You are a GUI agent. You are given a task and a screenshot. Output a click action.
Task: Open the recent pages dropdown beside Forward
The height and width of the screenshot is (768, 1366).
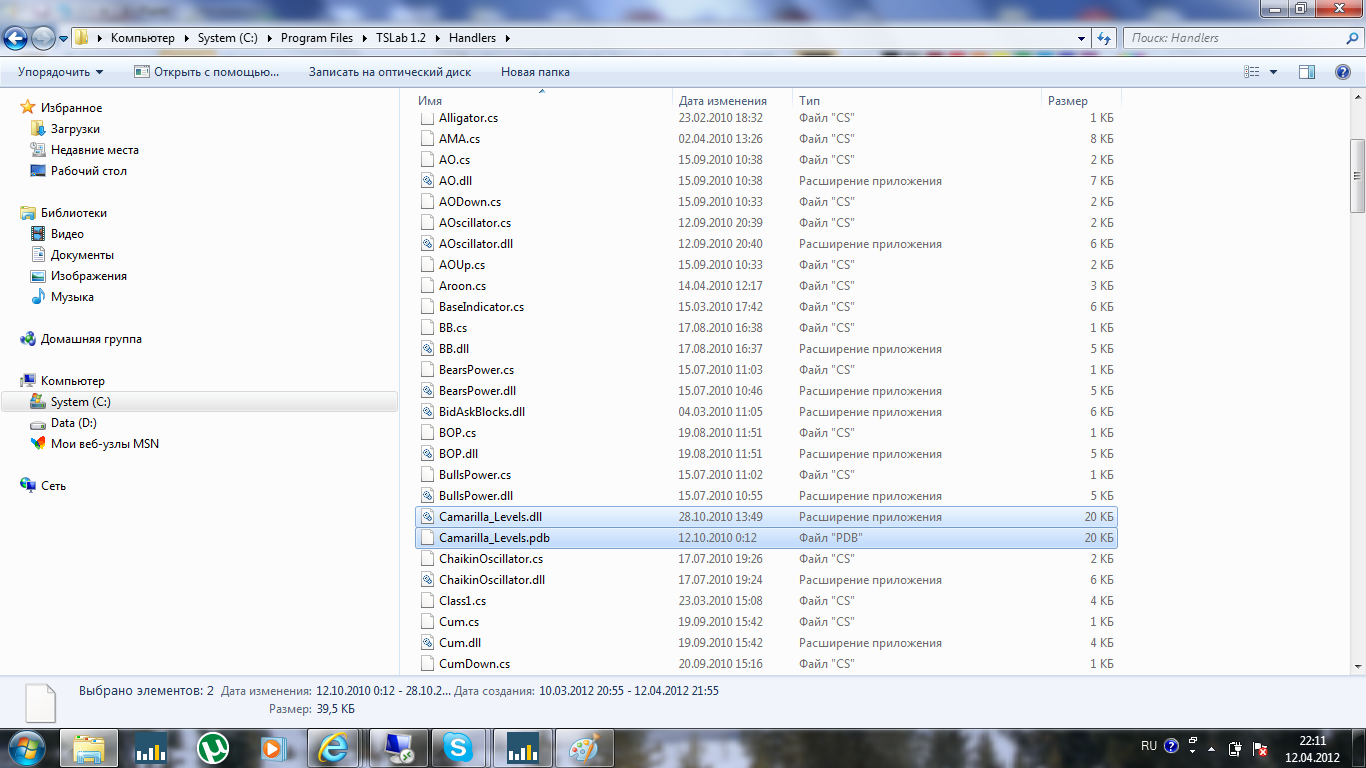tap(64, 38)
